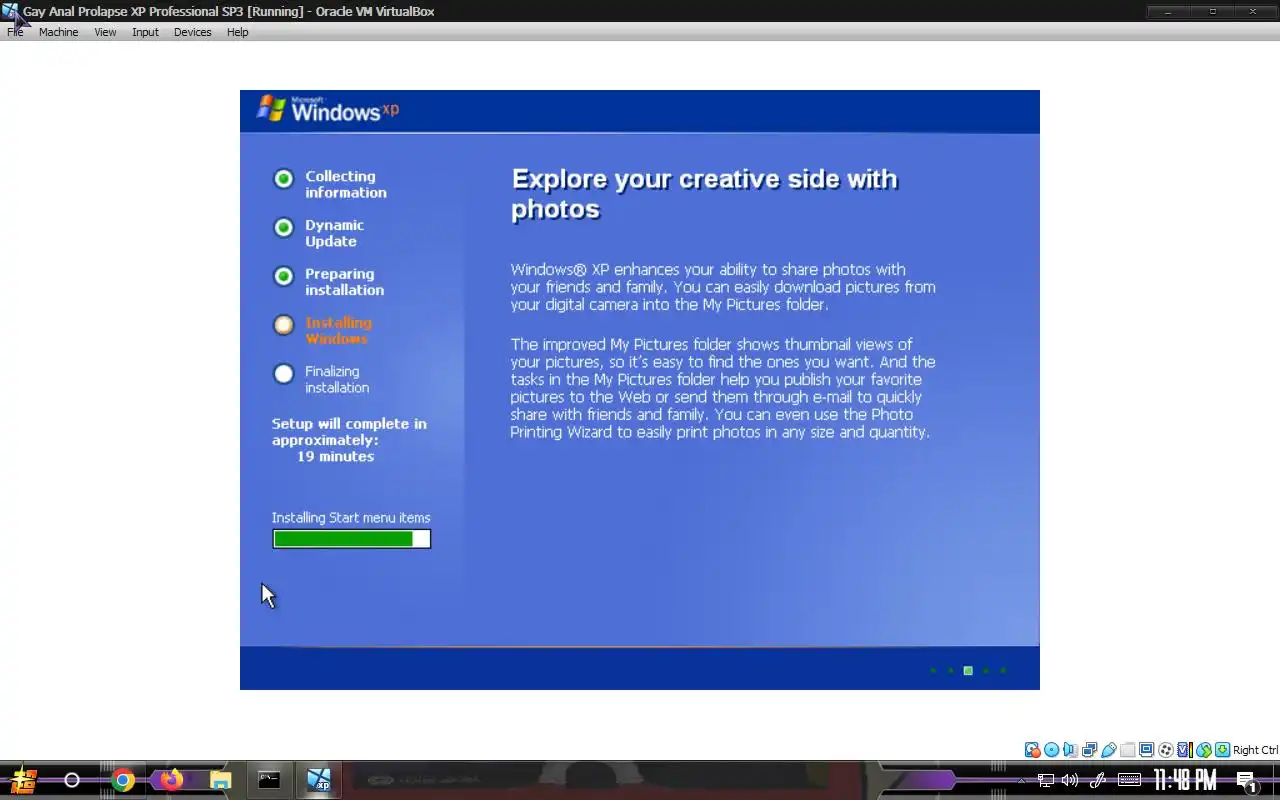Click the Installing Windows step indicator

[x=284, y=324]
